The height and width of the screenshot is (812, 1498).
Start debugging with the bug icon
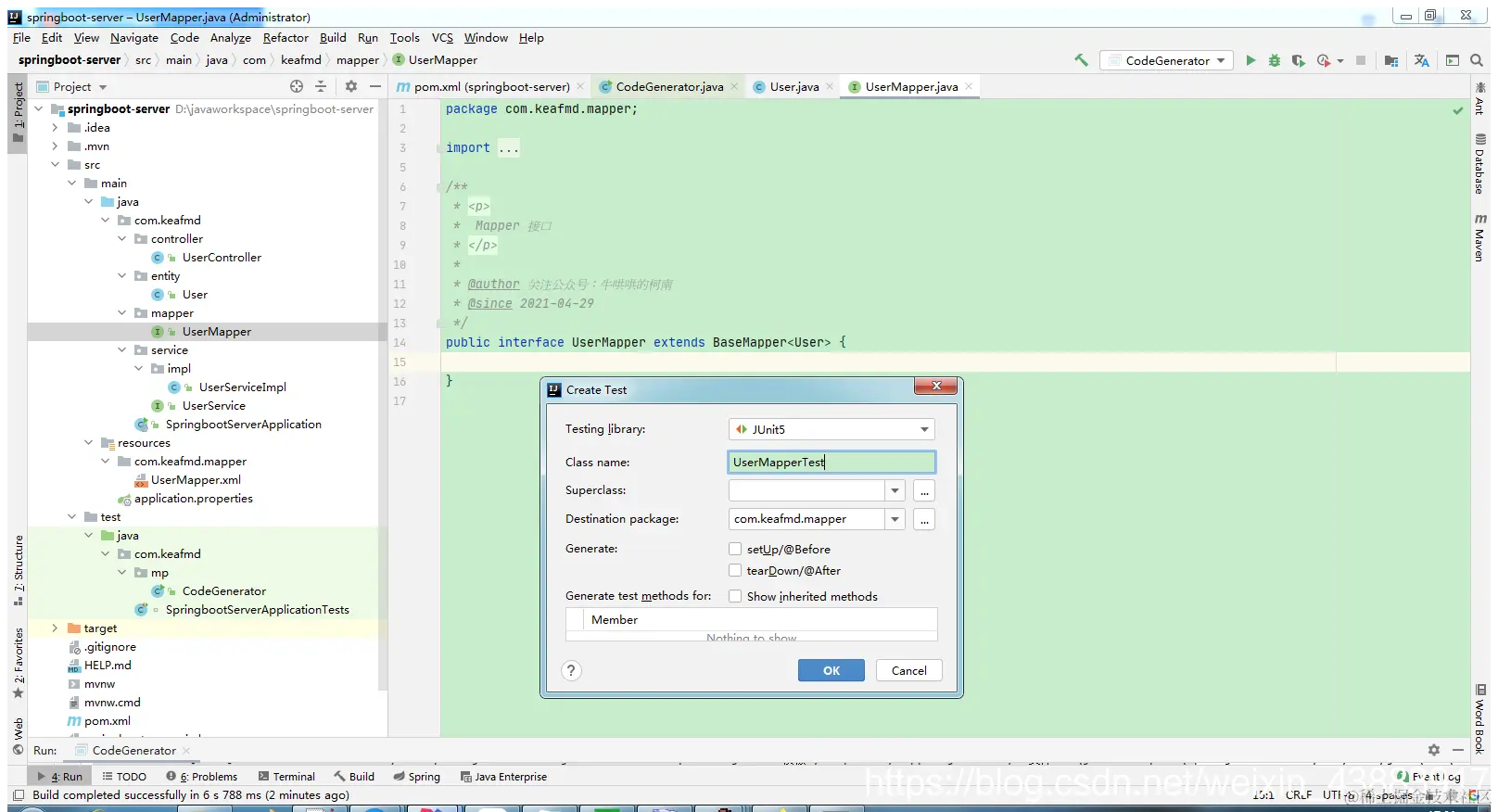[x=1275, y=60]
